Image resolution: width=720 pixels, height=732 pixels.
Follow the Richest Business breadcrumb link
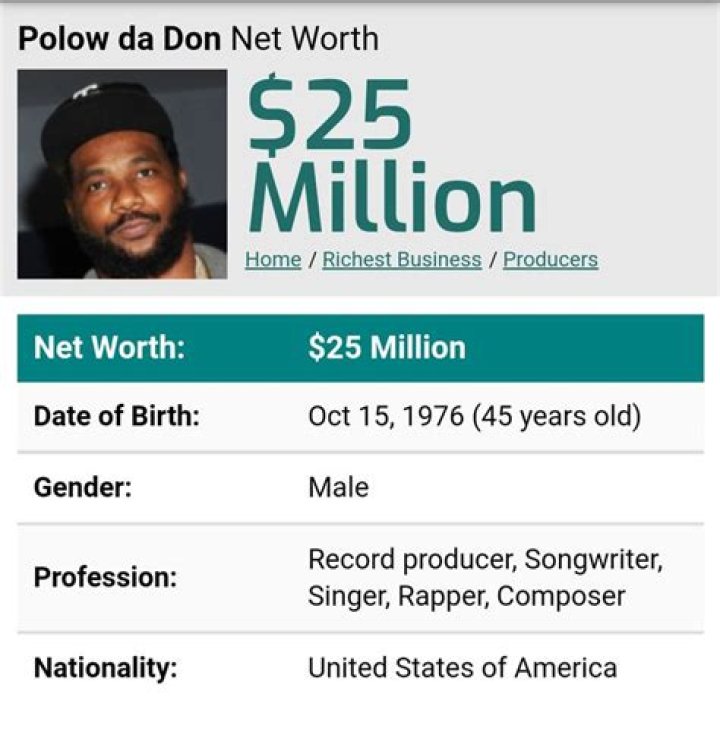point(402,259)
